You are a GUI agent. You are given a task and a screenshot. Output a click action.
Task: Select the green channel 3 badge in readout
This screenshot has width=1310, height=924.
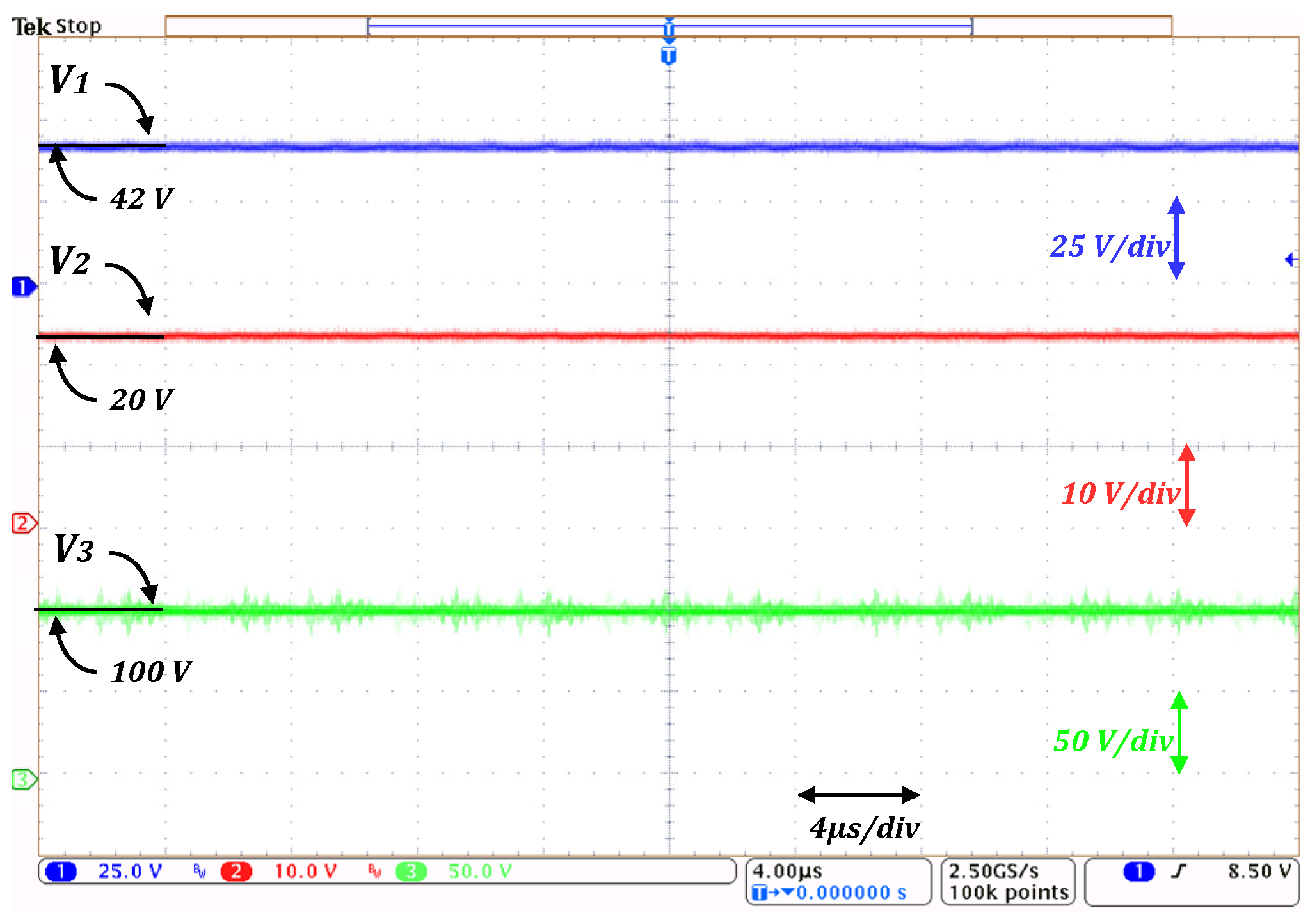point(411,872)
